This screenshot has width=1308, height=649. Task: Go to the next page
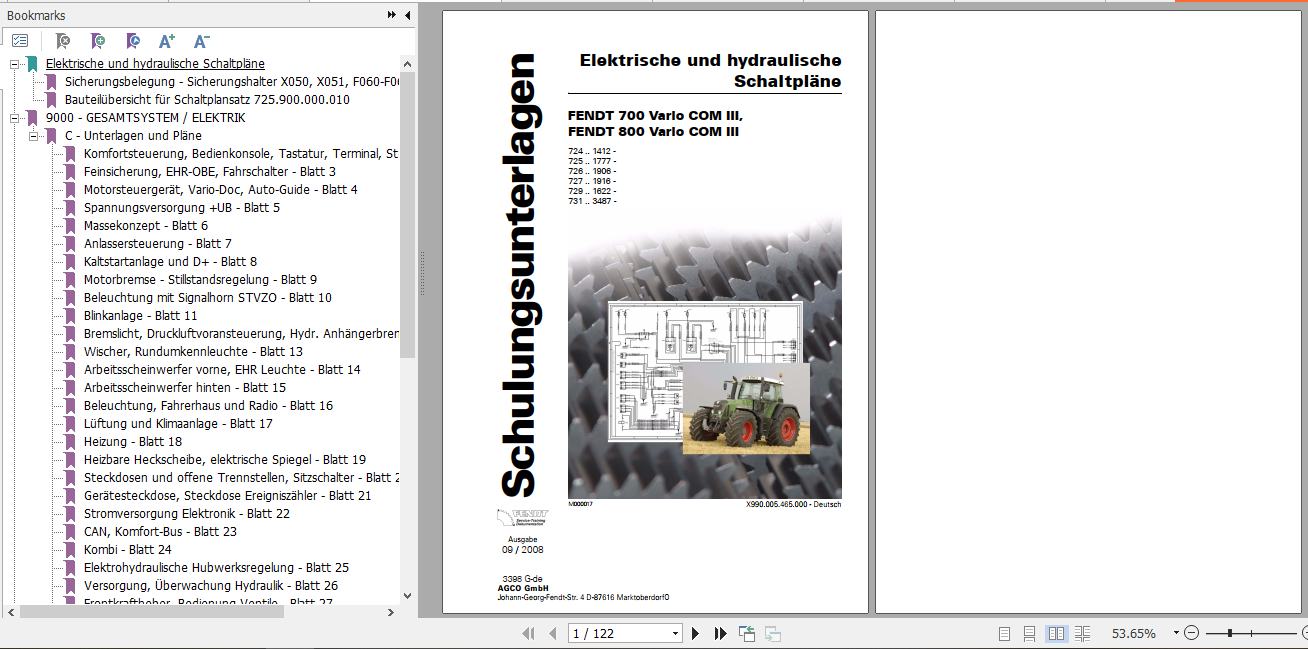tap(696, 633)
